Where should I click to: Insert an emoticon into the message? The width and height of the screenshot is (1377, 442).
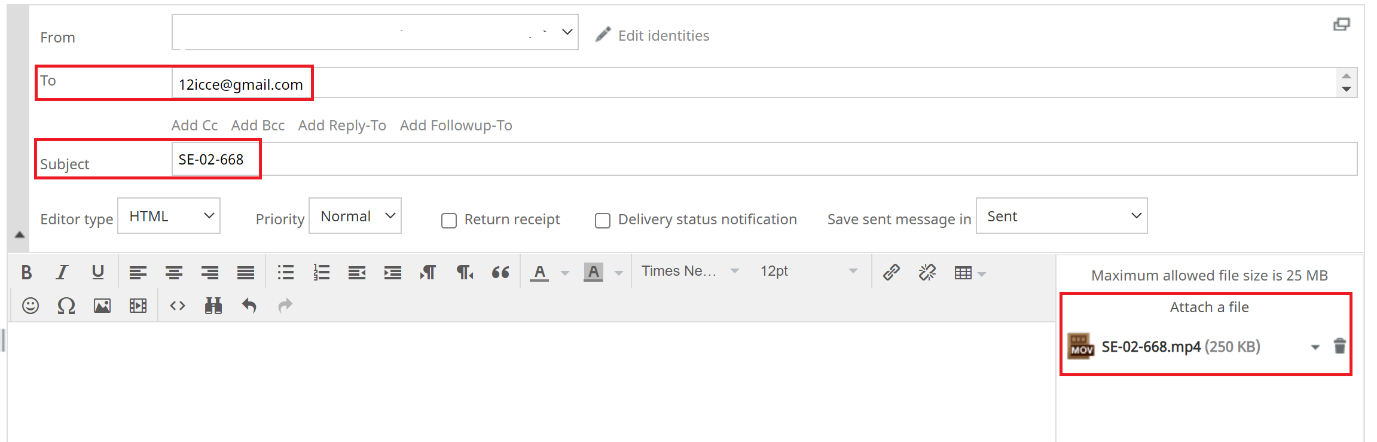[x=31, y=306]
